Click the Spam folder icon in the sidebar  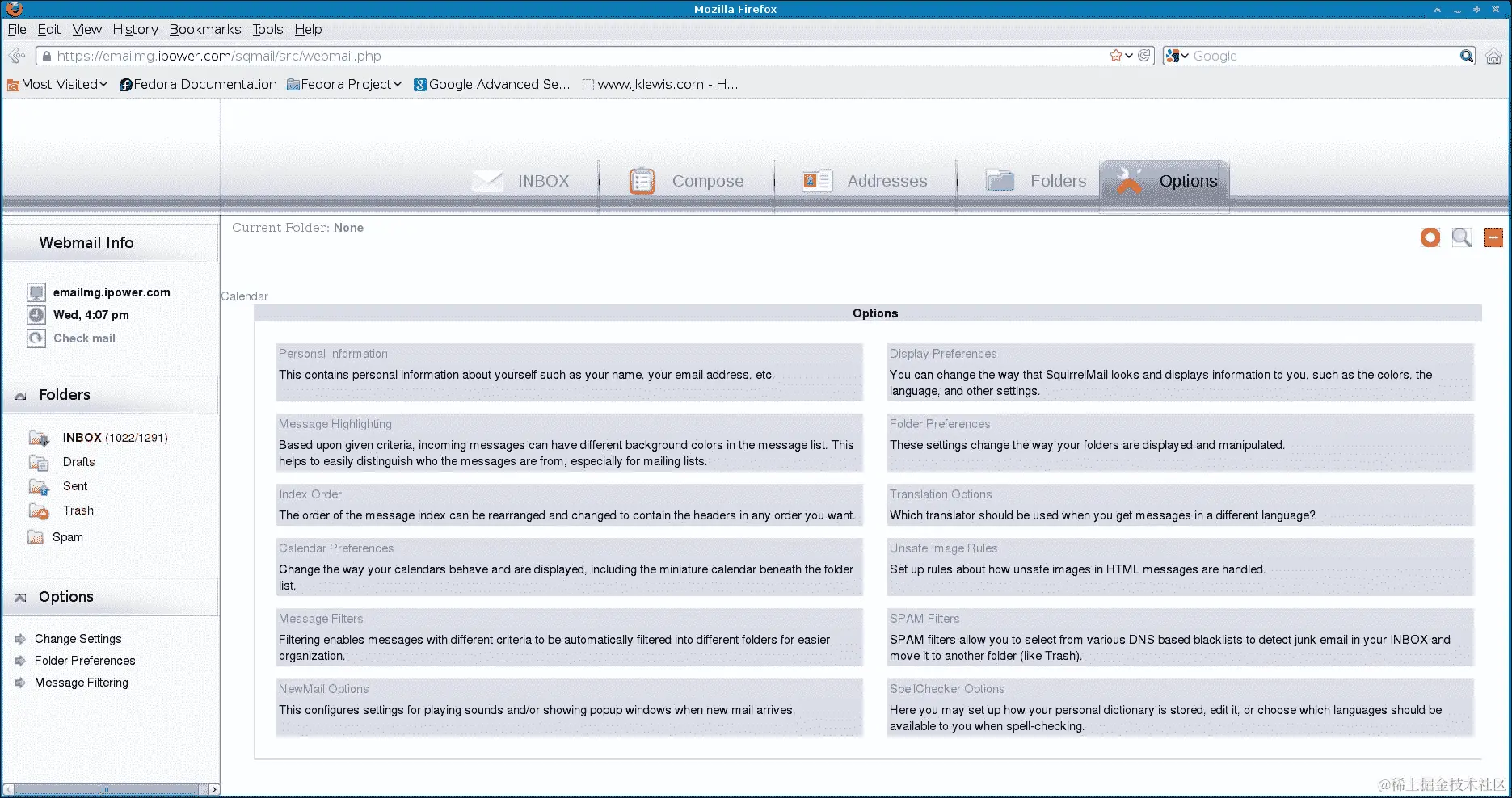coord(36,537)
